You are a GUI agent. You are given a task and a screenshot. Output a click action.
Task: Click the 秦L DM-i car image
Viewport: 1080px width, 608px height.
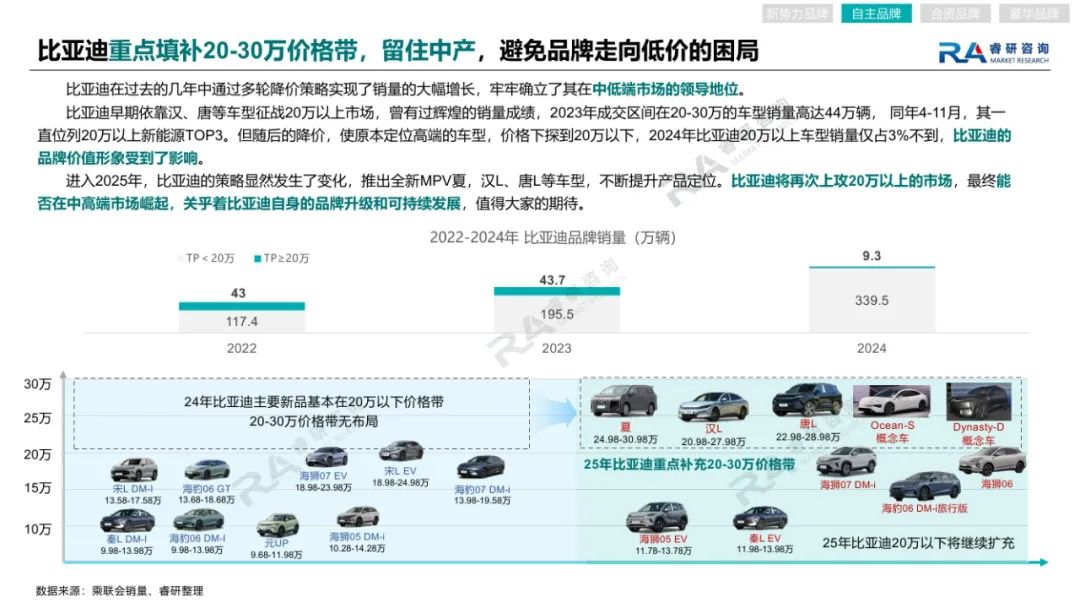tap(127, 521)
